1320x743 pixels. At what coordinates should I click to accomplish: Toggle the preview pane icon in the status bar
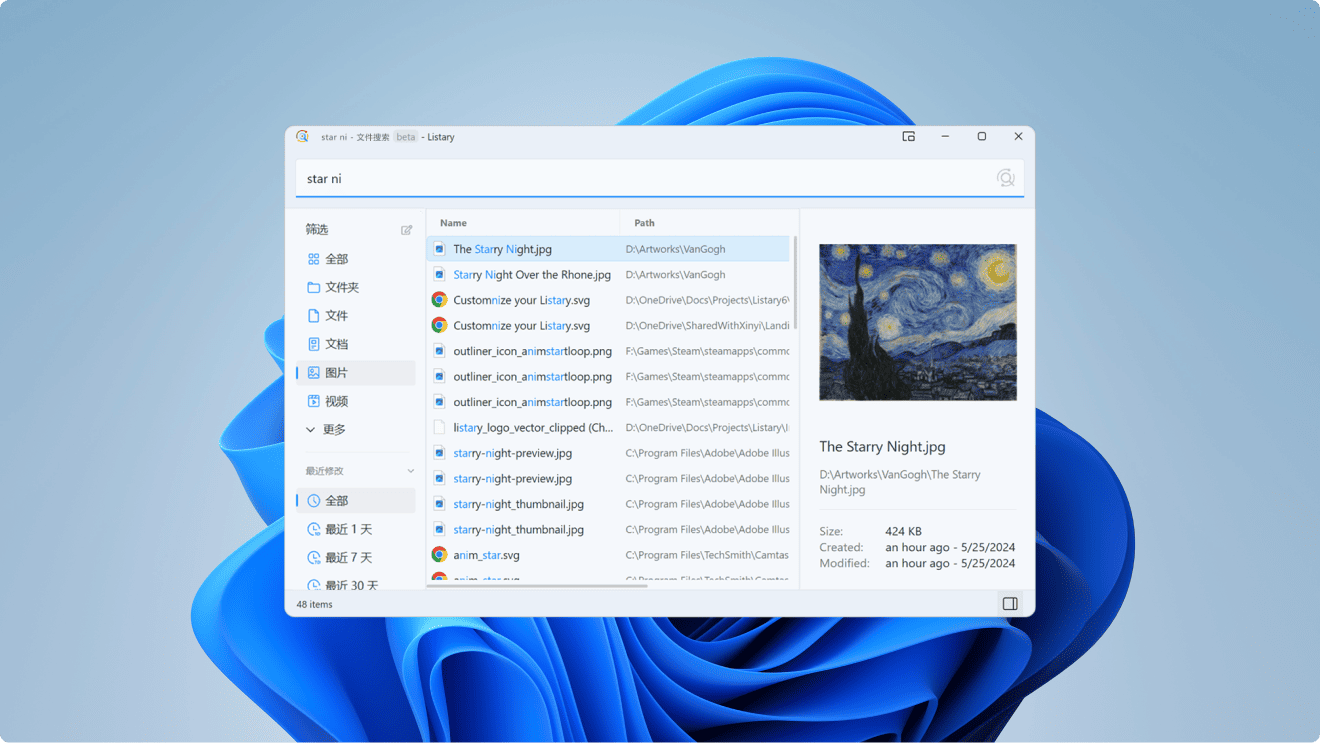pyautogui.click(x=1010, y=604)
